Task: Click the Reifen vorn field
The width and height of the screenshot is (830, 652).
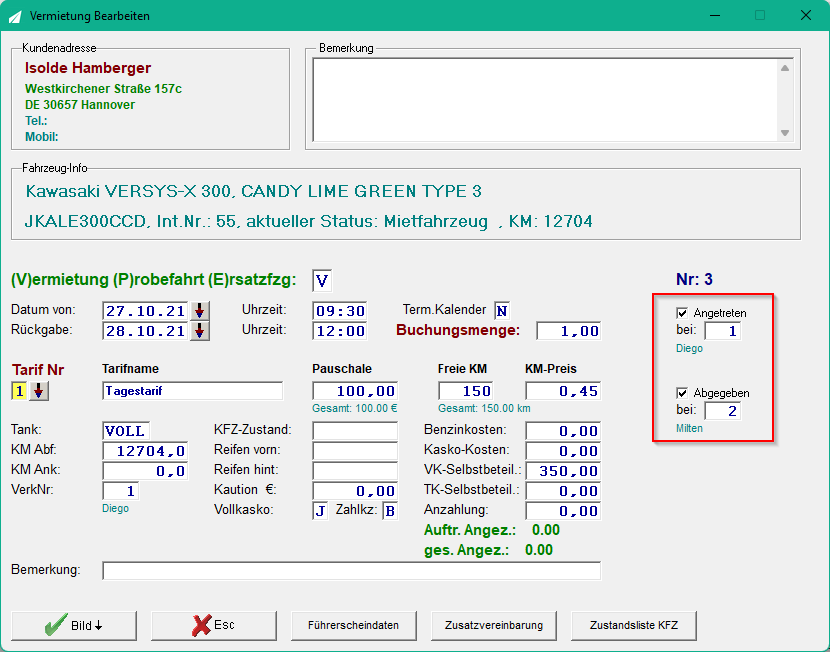Action: pos(355,451)
